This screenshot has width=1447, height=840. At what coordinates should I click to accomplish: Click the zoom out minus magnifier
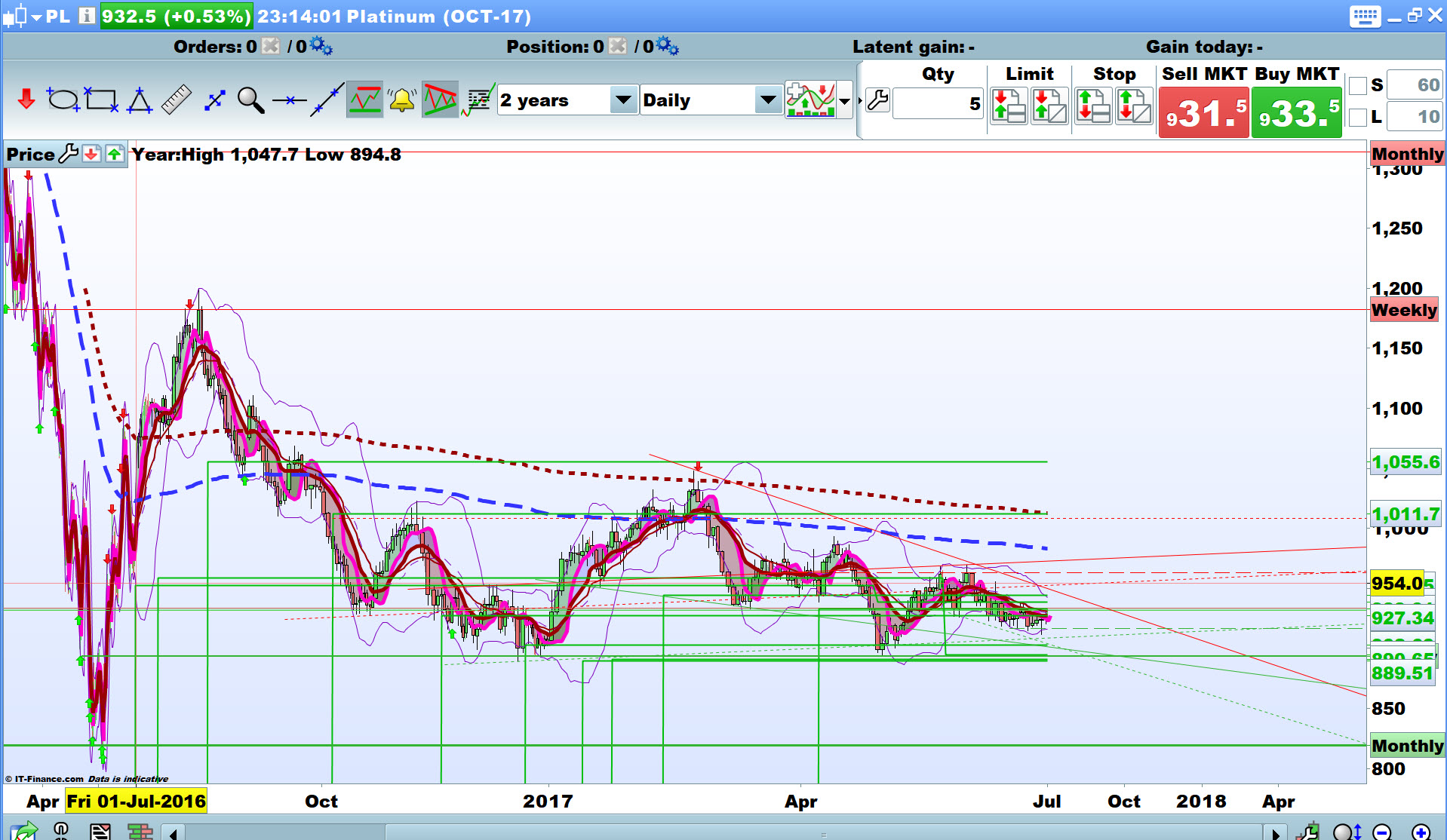(1382, 832)
